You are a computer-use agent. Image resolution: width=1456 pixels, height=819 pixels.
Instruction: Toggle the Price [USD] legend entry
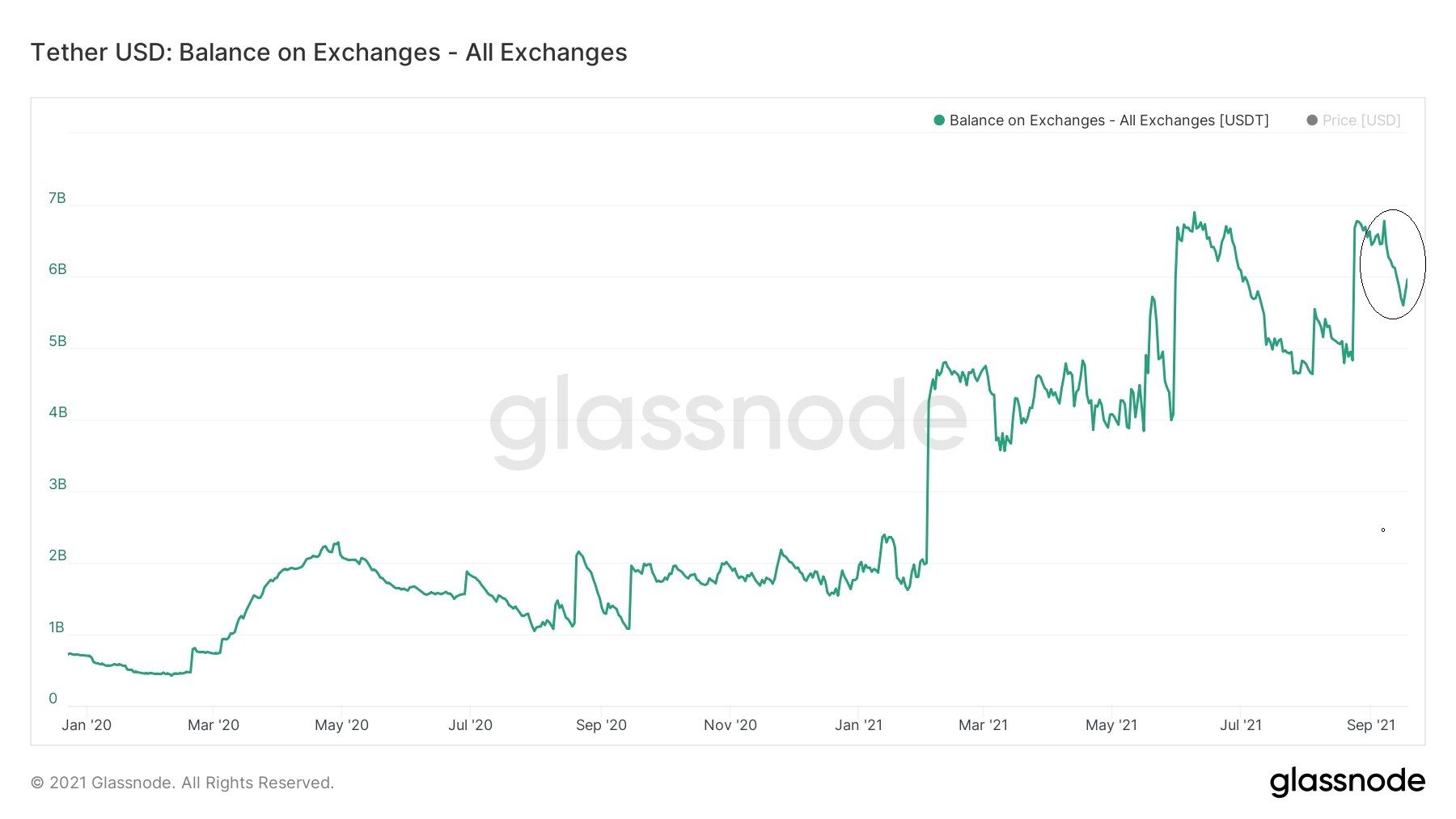[x=1354, y=120]
